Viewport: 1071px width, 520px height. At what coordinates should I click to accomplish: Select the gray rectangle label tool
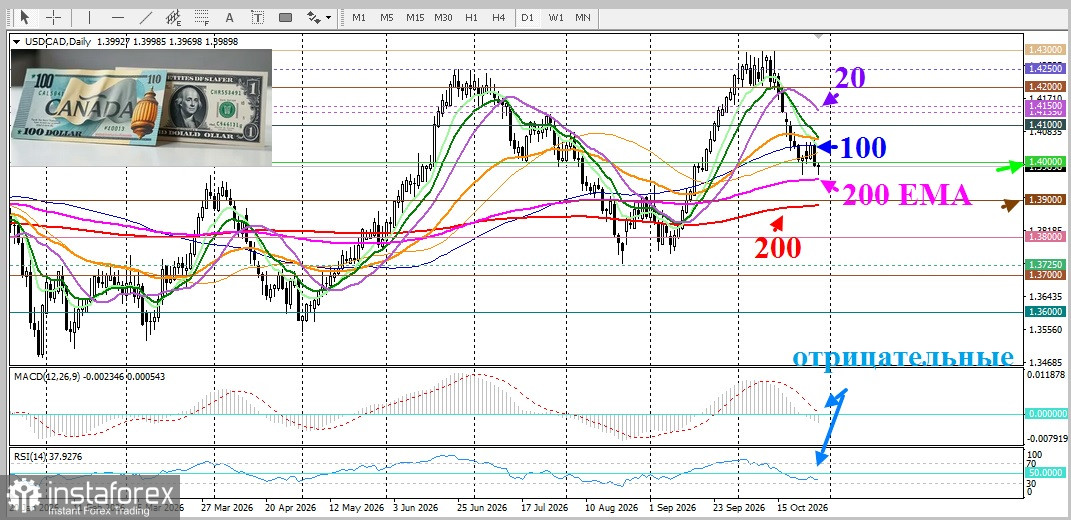pos(286,17)
